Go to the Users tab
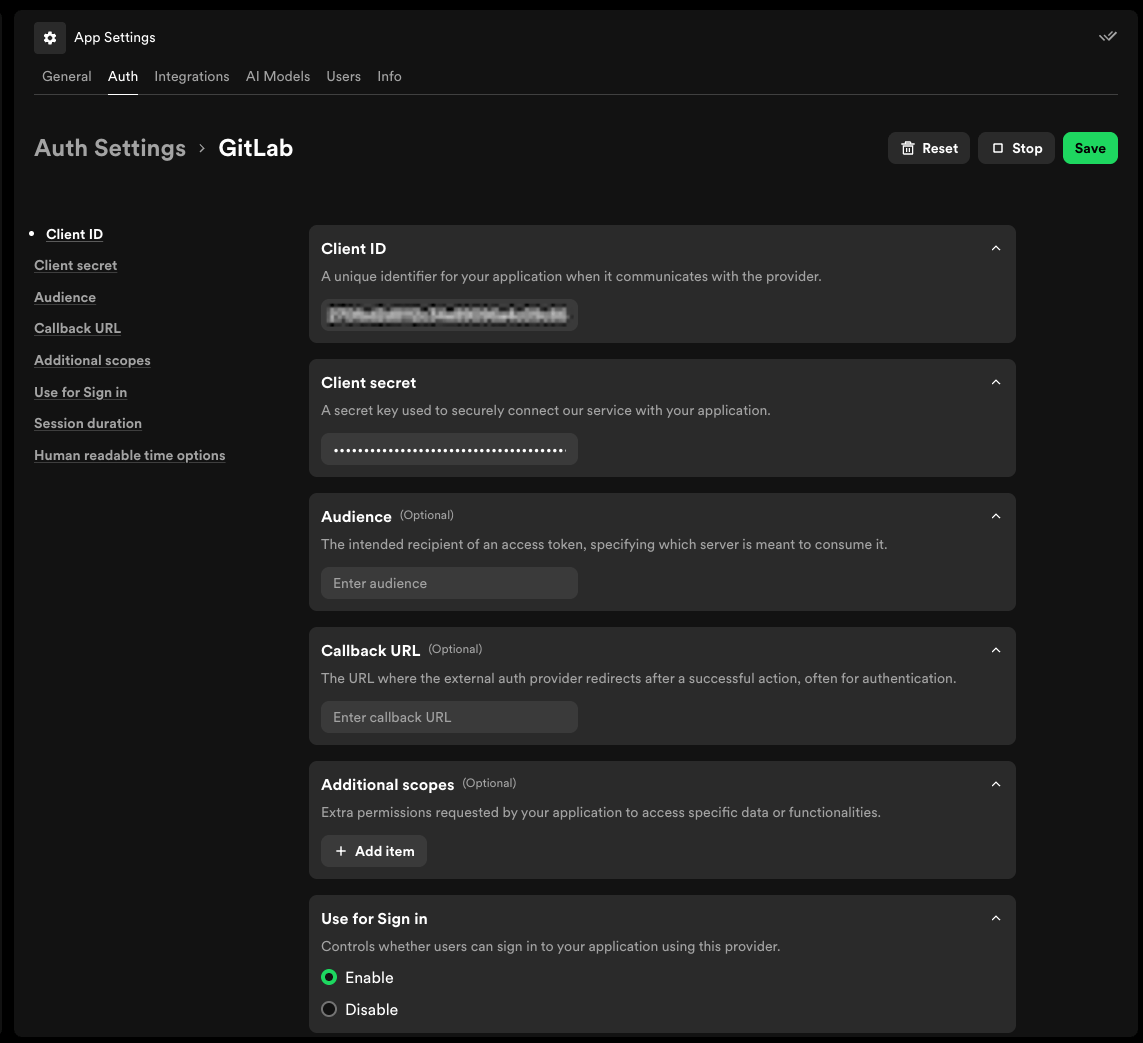This screenshot has height=1043, width=1143. tap(343, 77)
